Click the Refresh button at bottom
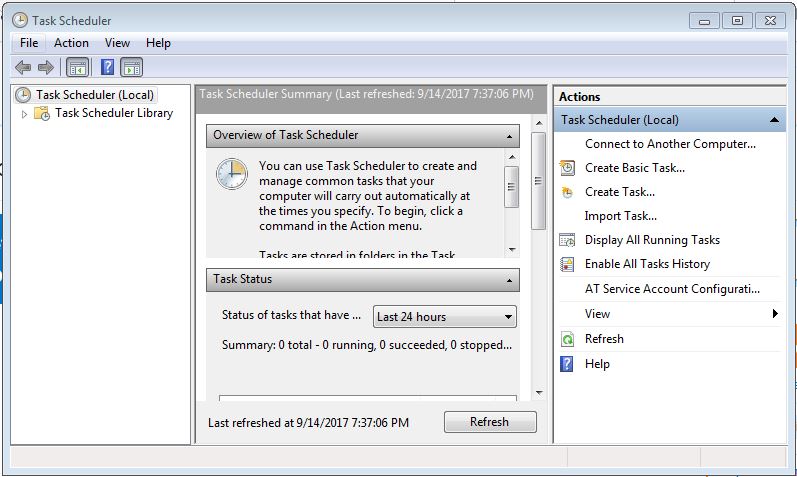Screen dimensions: 797x477 pos(490,422)
